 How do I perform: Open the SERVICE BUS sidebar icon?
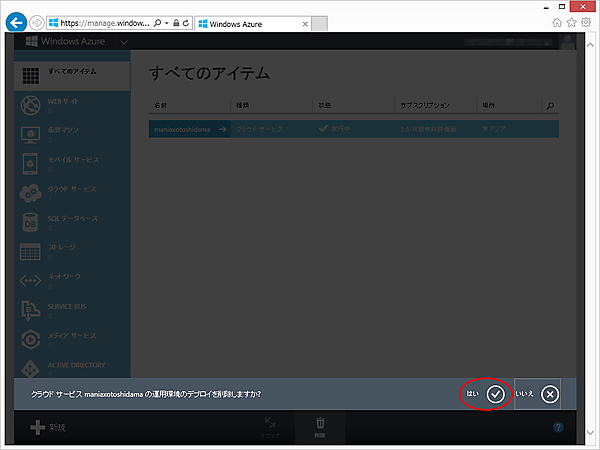pyautogui.click(x=30, y=308)
